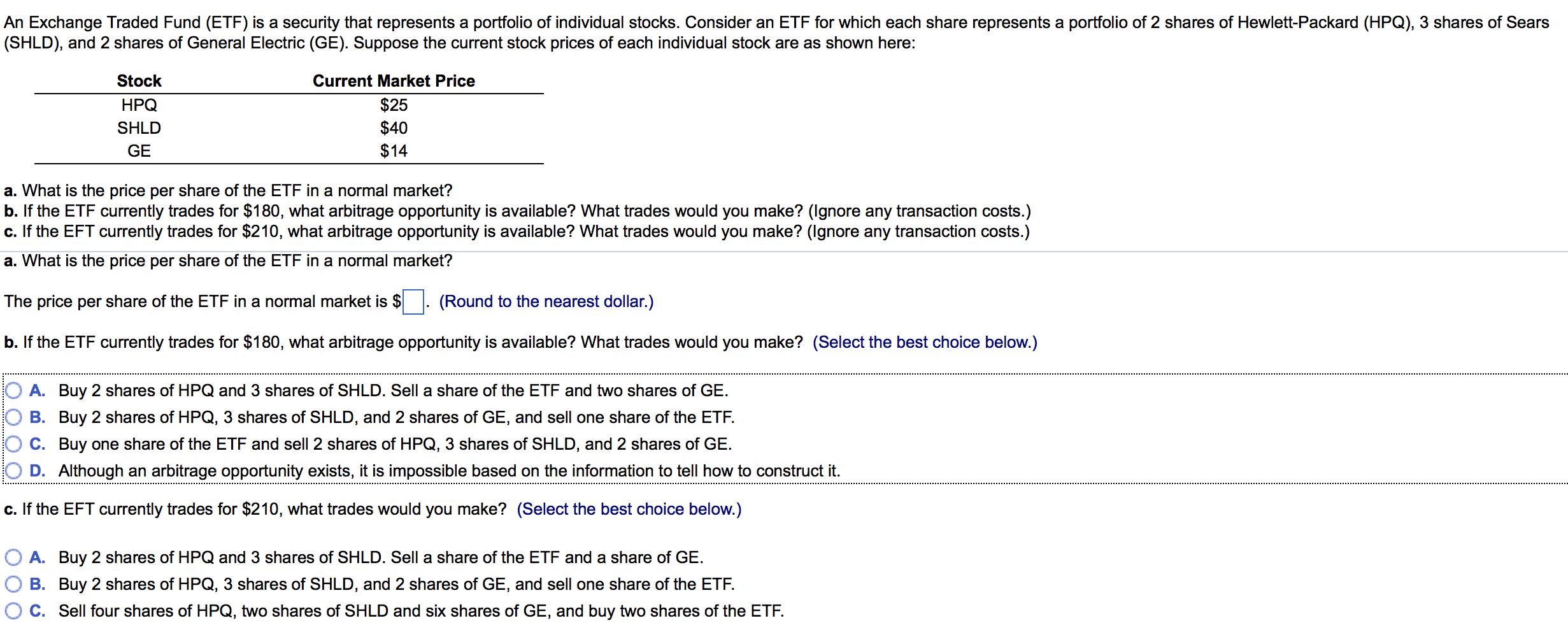Select radio button A for question b
The image size is (1568, 637).
pos(13,390)
